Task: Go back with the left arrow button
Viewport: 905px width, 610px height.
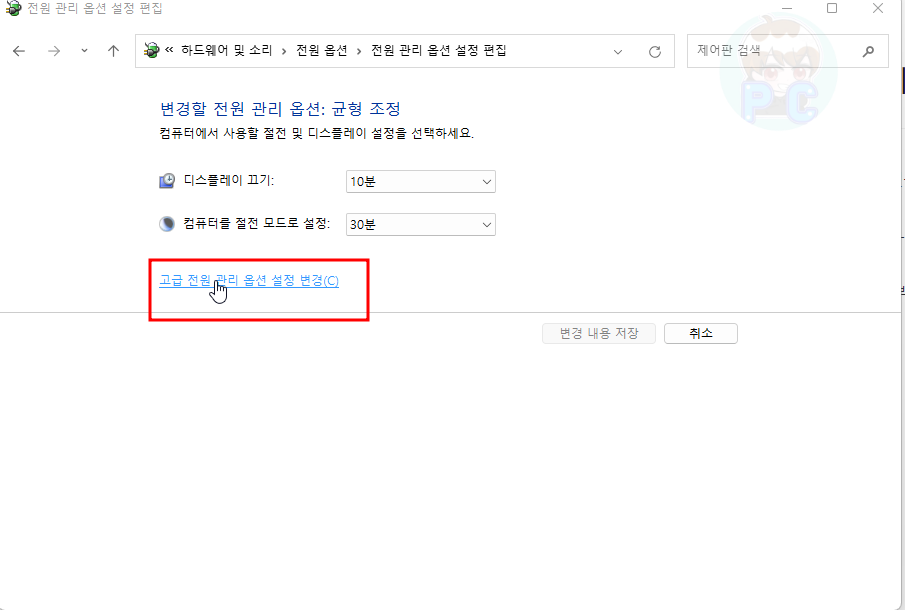Action: coord(19,51)
